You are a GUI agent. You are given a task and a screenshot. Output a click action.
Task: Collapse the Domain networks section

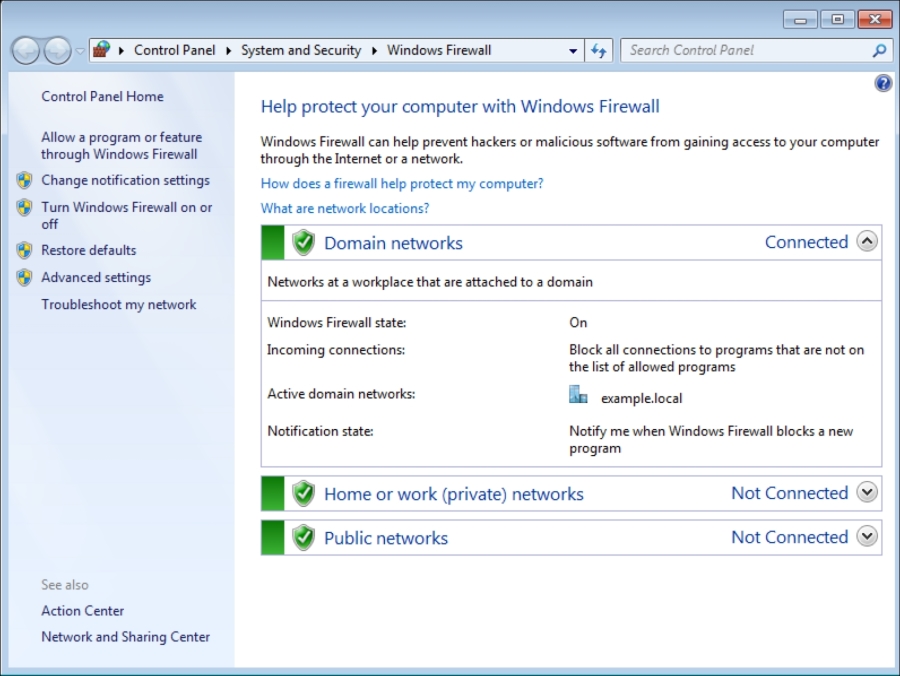click(x=867, y=242)
